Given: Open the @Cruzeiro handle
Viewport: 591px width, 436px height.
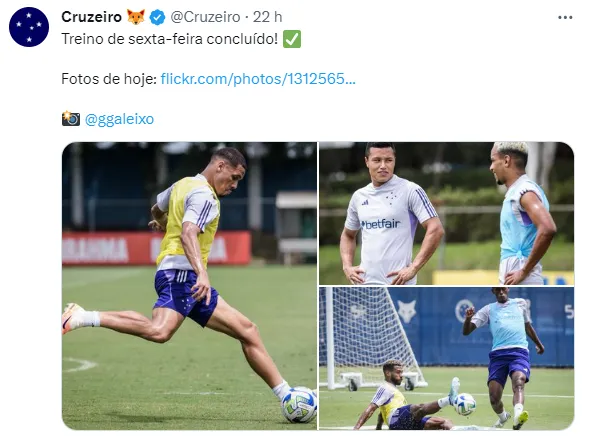Looking at the screenshot, I should (x=205, y=17).
